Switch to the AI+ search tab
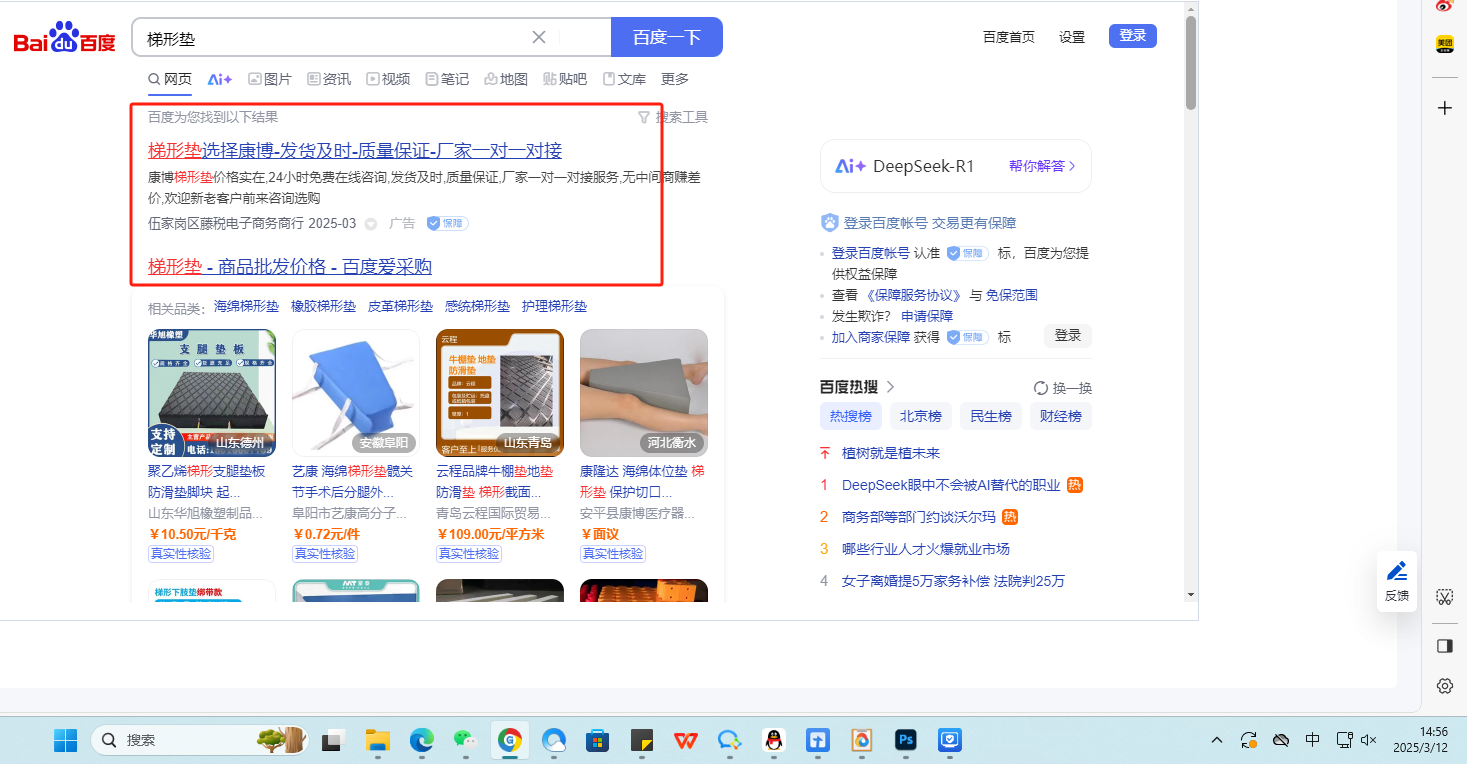The width and height of the screenshot is (1467, 764). click(220, 79)
